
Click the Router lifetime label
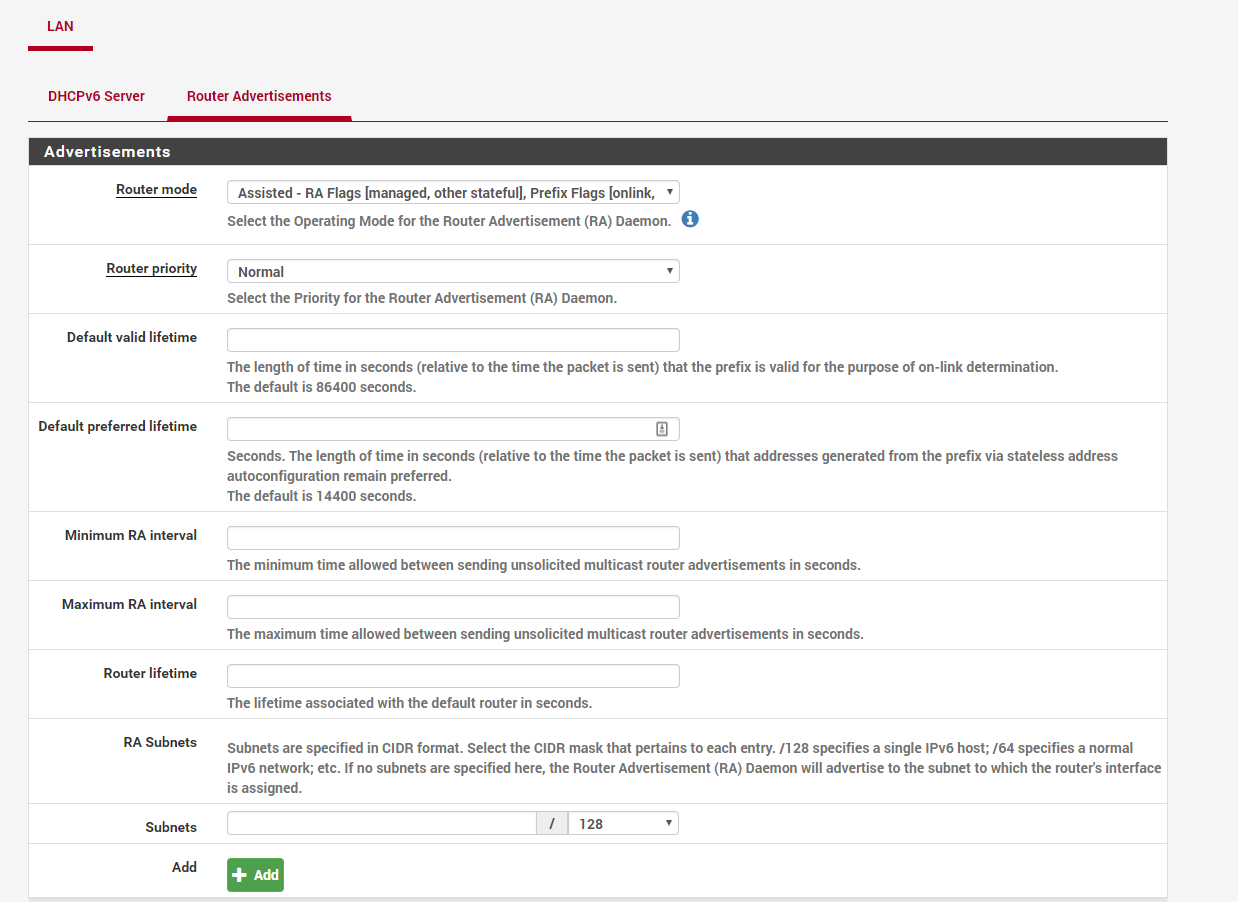point(150,673)
